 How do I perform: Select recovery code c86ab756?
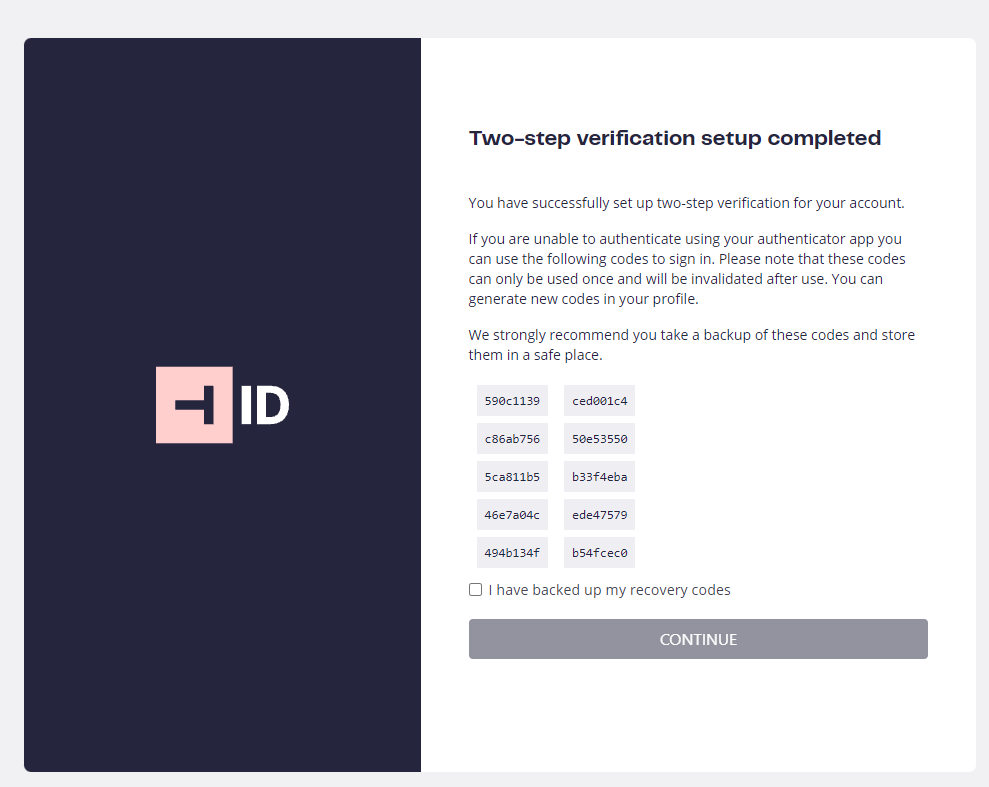point(512,439)
